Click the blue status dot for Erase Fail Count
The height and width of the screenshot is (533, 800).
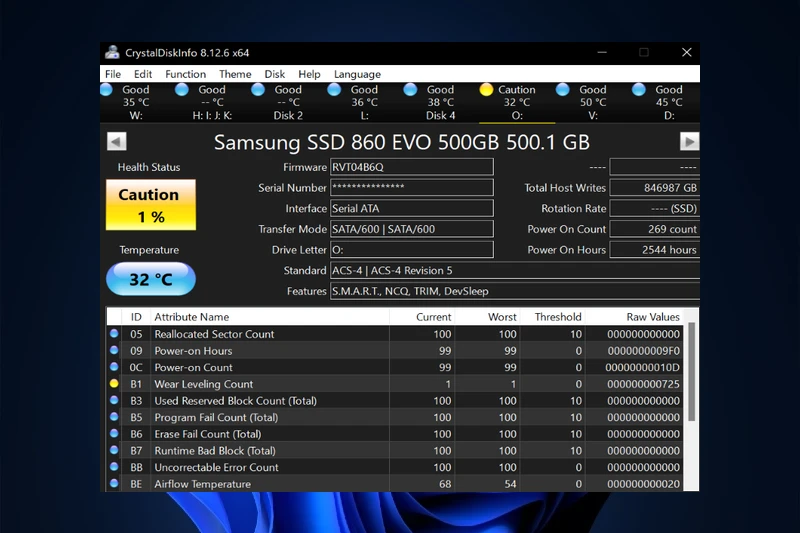coord(114,434)
